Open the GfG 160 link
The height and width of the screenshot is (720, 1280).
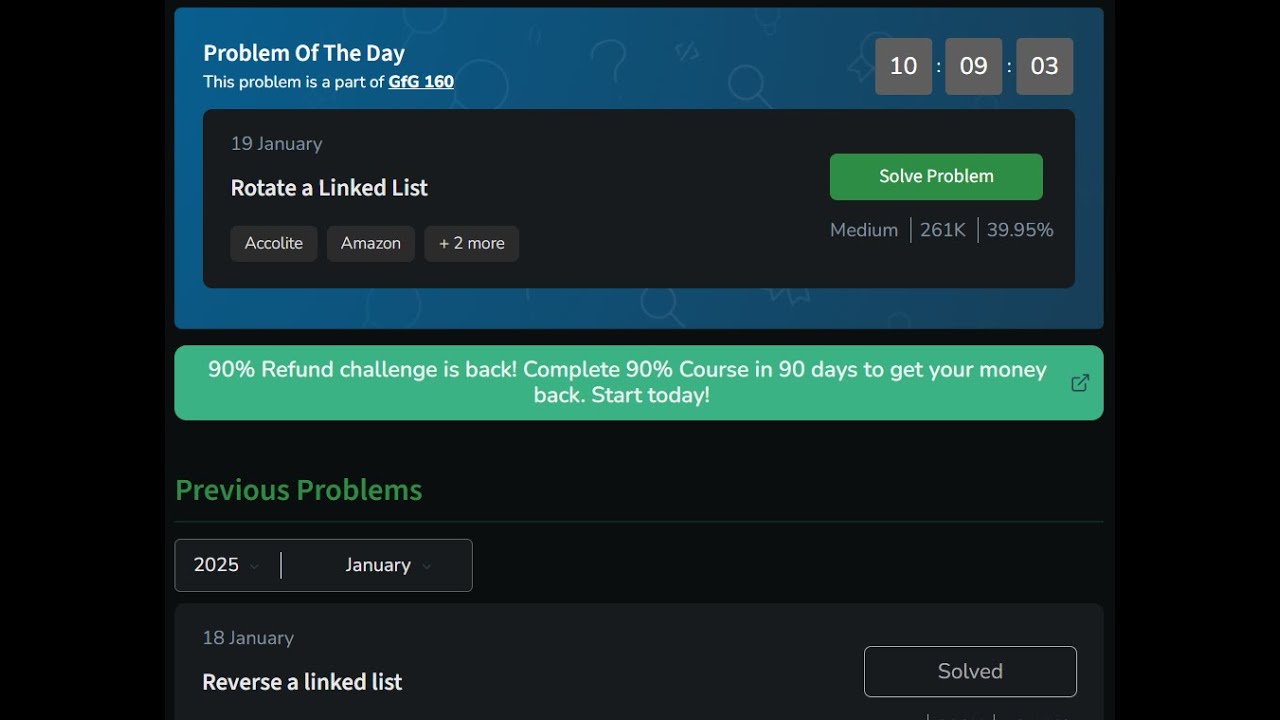click(x=421, y=82)
